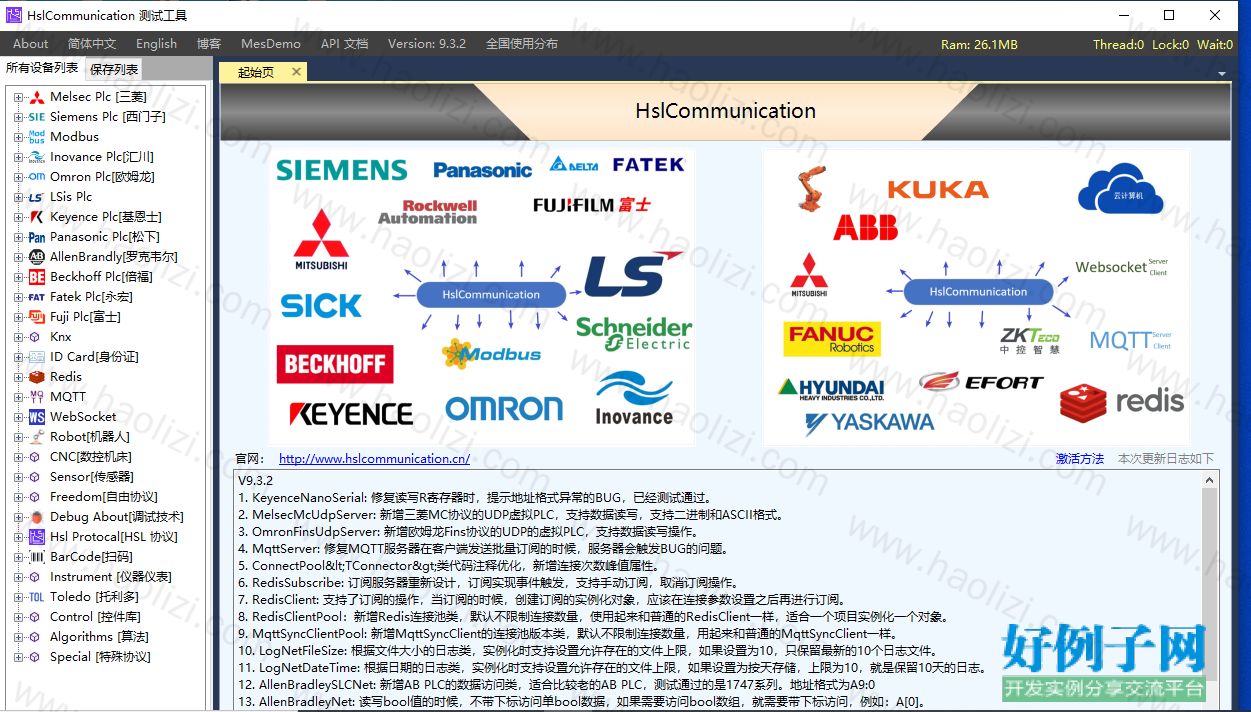Expand the Melsec Plc node
Image resolution: width=1251 pixels, height=712 pixels.
[18, 97]
